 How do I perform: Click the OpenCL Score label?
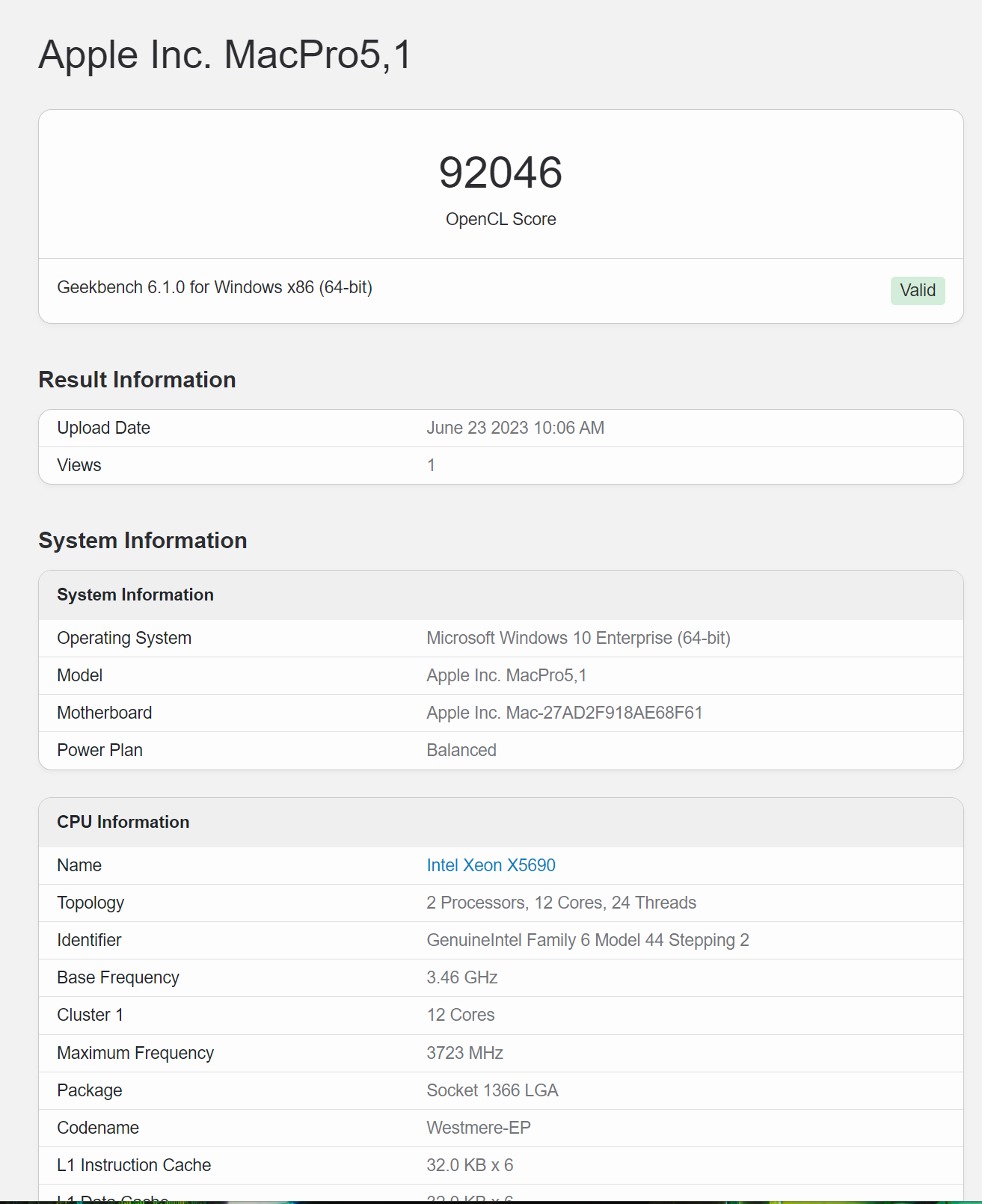pos(500,219)
